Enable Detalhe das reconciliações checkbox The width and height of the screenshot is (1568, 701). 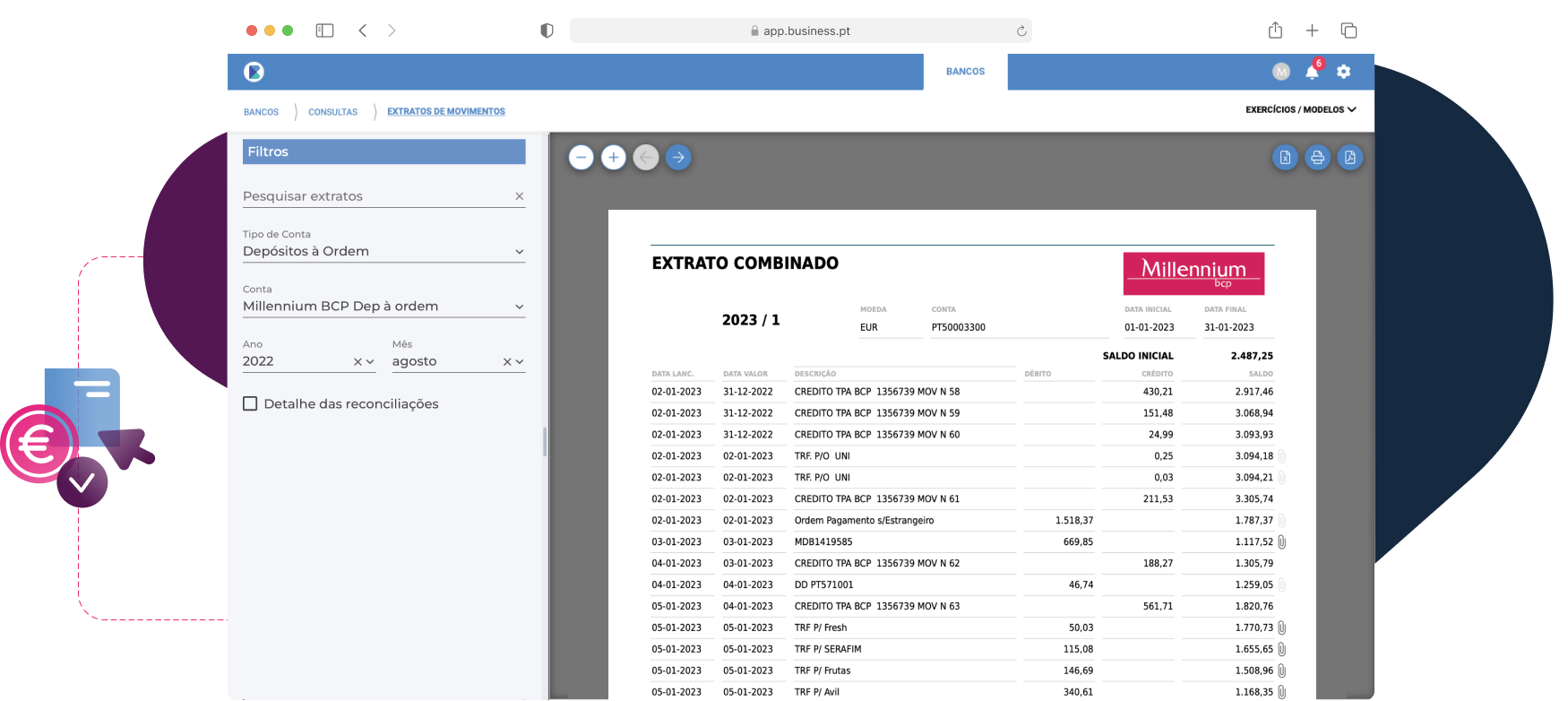coord(250,403)
